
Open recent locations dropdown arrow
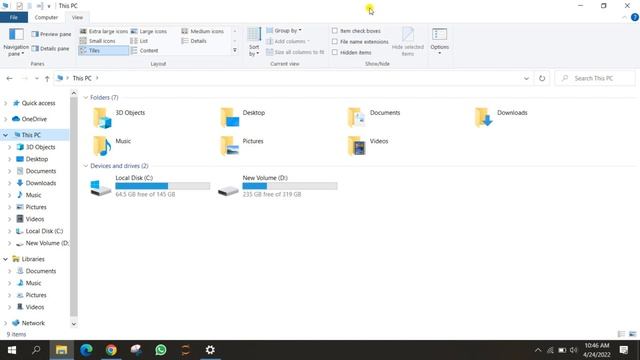tap(36, 78)
